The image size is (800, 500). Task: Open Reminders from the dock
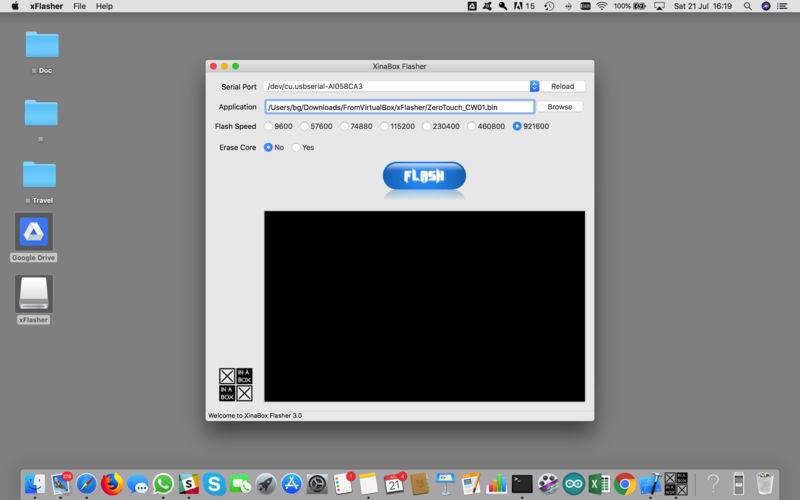343,484
